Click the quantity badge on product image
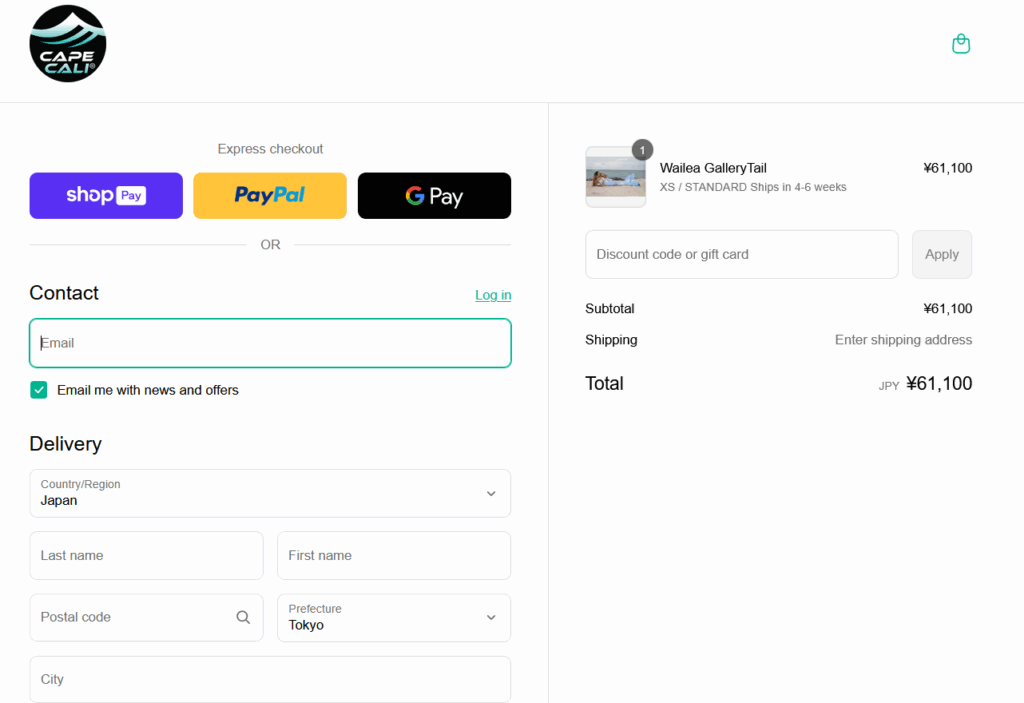 click(643, 150)
